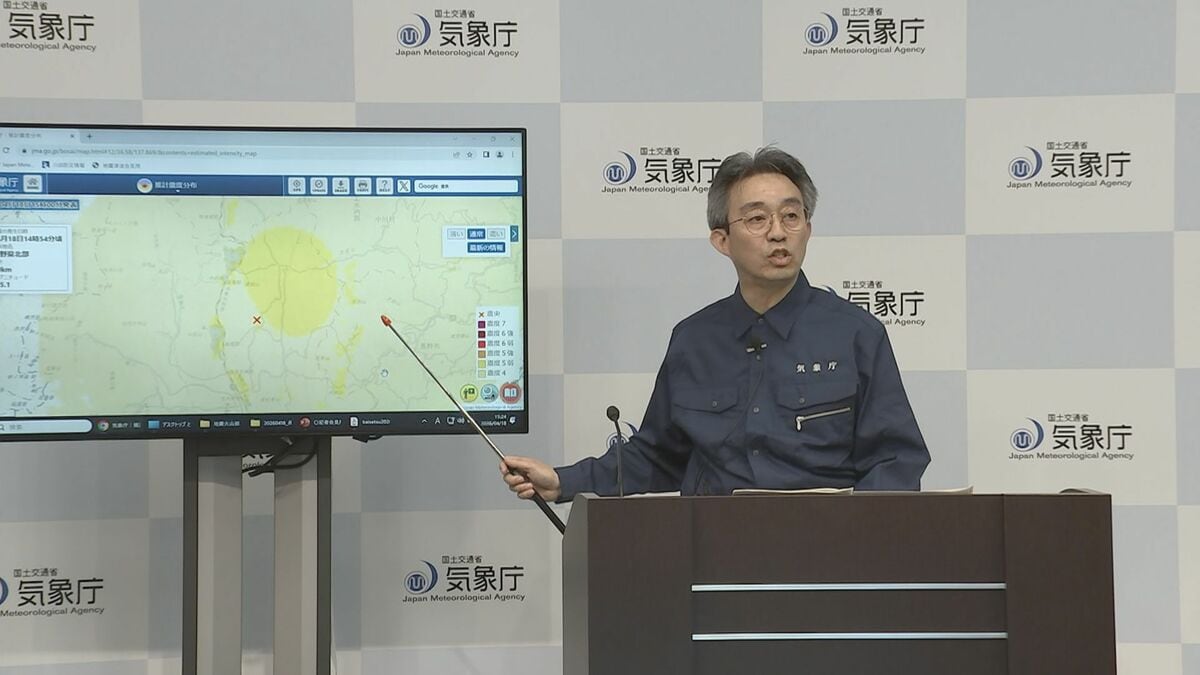The image size is (1200, 675).
Task: Enable the 濃い shading option
Action: tap(499, 232)
